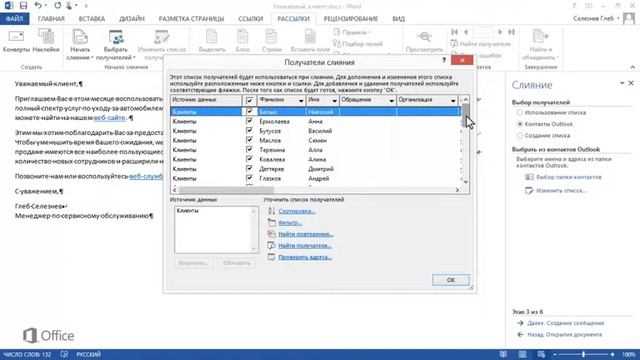This screenshot has height=360, width=640.
Task: Click the proofing icon in status bar
Action: (64, 354)
